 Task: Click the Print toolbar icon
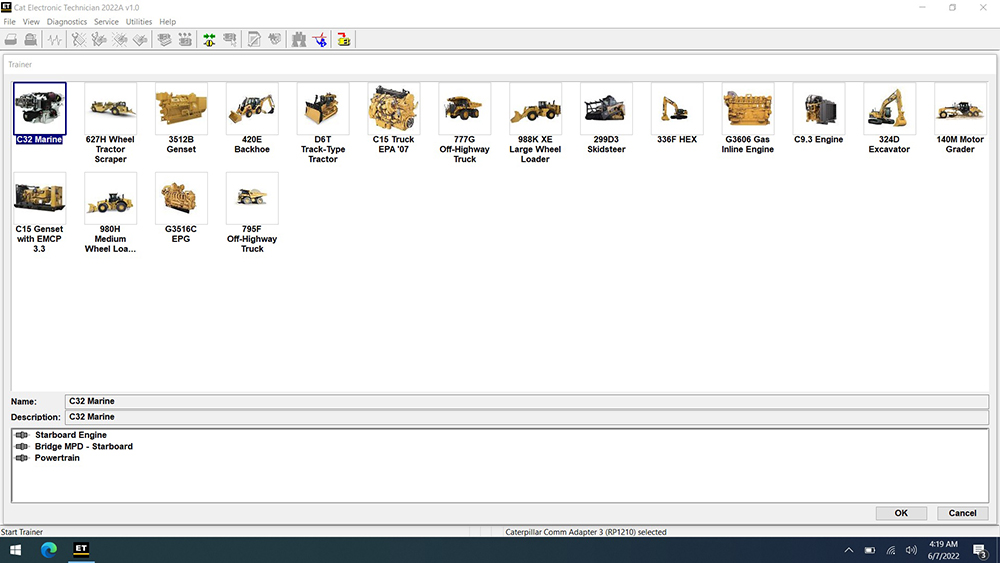11,40
